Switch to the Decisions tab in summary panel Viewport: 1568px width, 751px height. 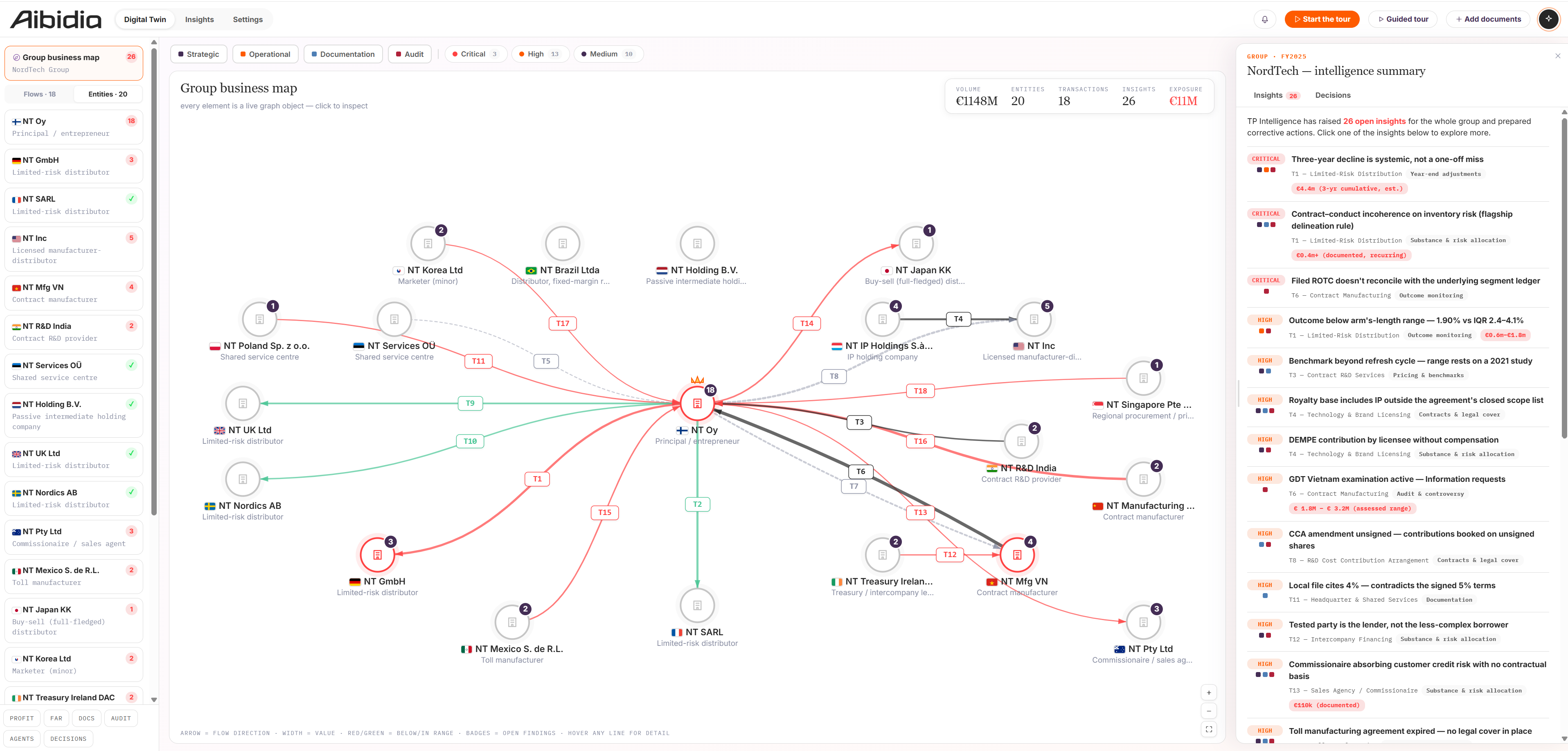[x=1332, y=96]
